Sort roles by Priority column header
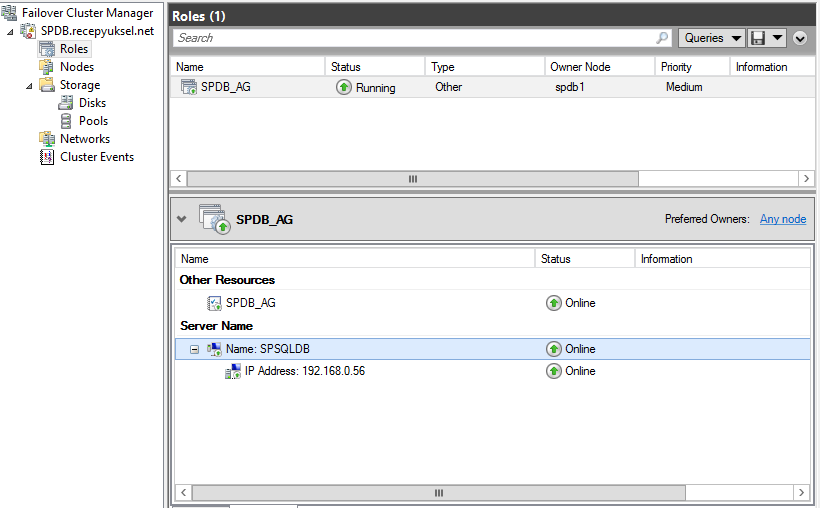820x508 pixels. [x=692, y=67]
